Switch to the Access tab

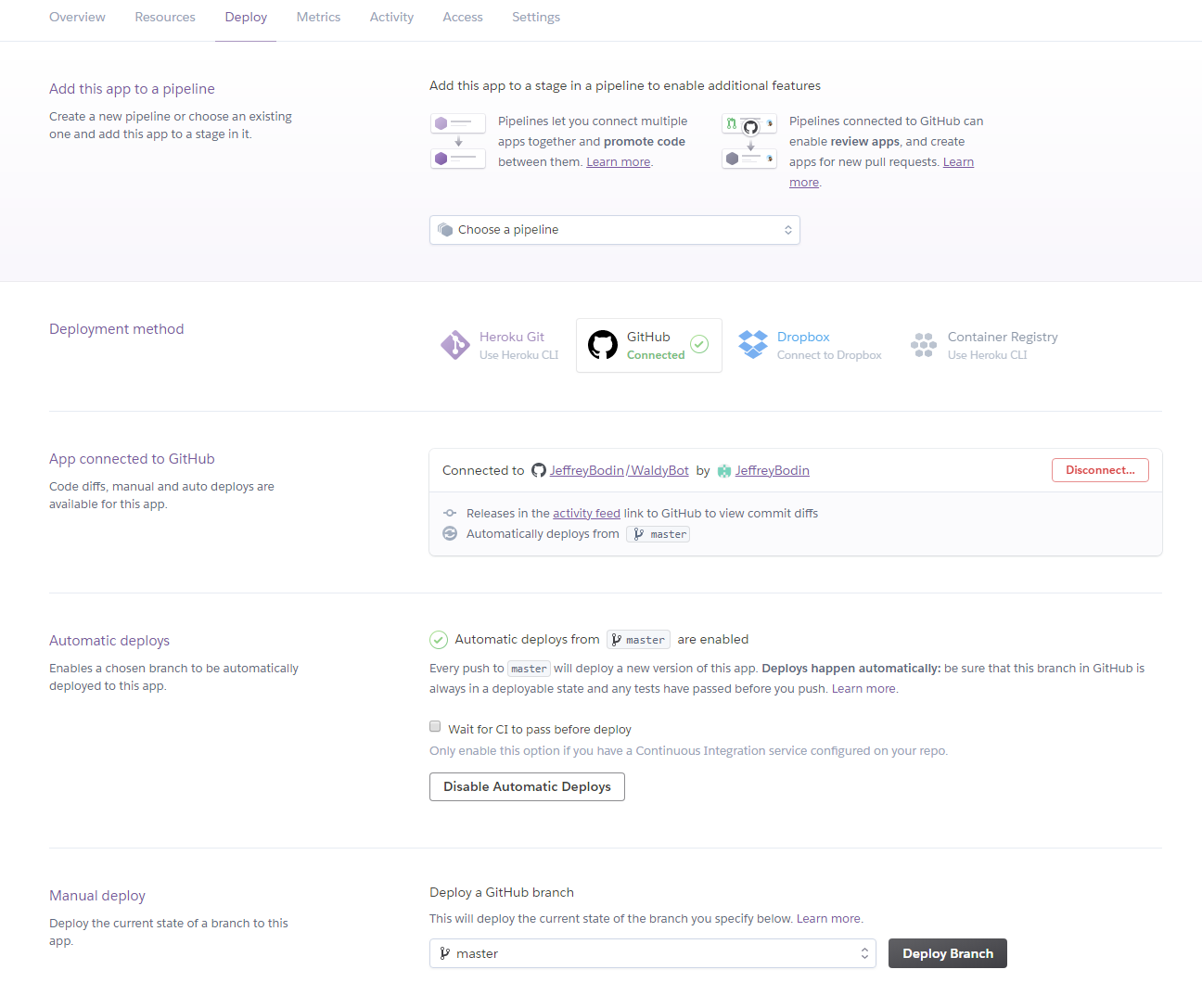pyautogui.click(x=463, y=17)
